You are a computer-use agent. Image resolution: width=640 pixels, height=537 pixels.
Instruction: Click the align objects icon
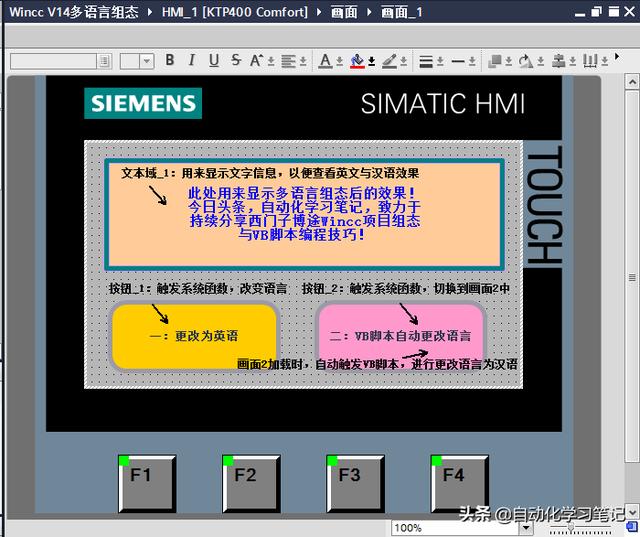(x=558, y=61)
